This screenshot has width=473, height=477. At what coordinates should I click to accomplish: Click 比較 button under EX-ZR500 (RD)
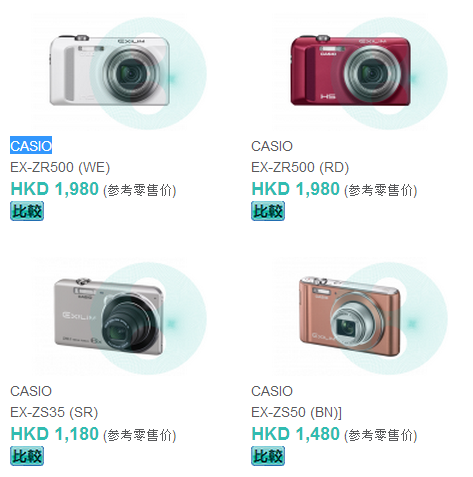click(268, 211)
